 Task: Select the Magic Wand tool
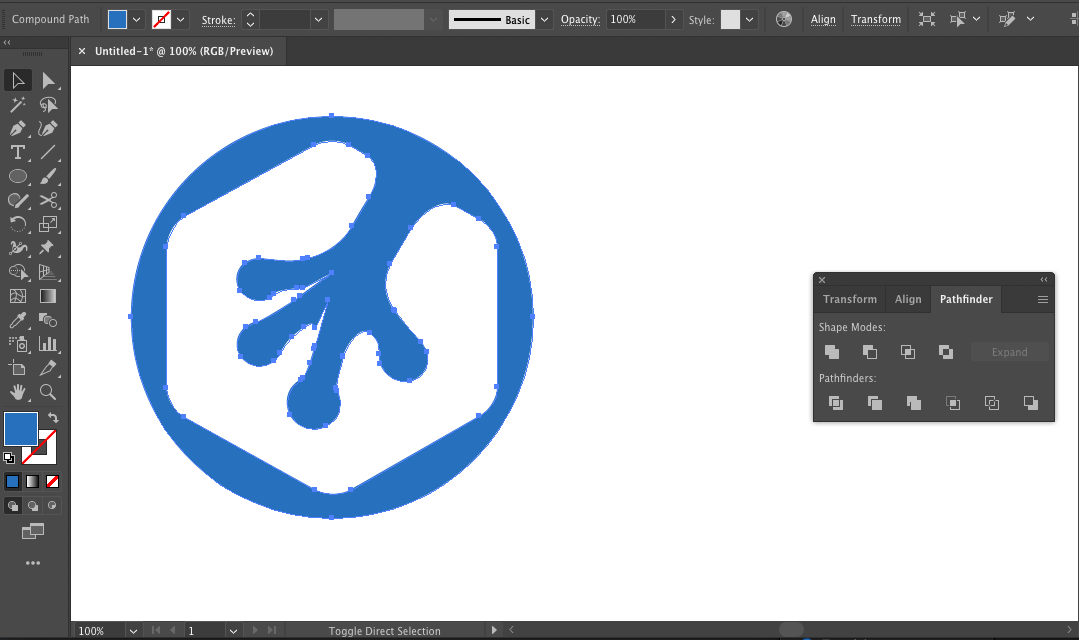(x=17, y=104)
